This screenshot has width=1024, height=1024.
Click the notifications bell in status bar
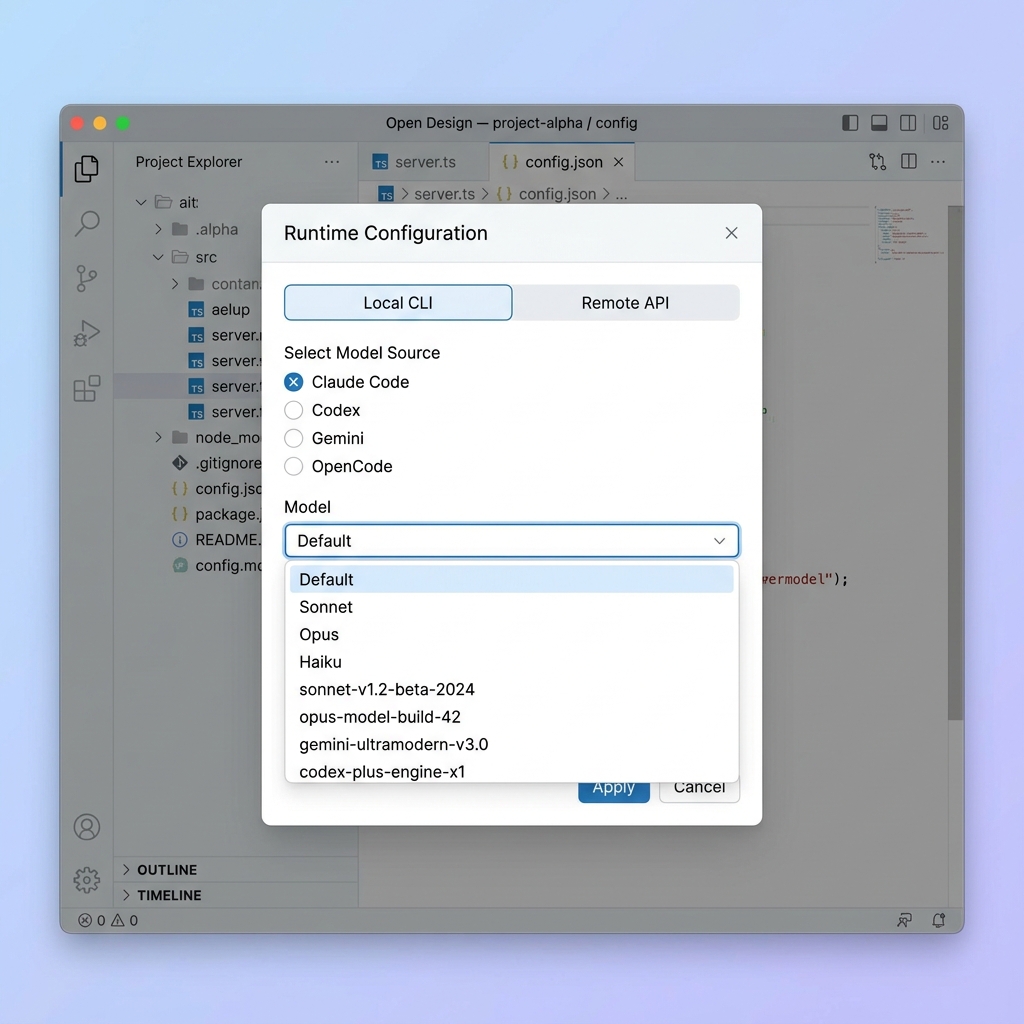(938, 920)
